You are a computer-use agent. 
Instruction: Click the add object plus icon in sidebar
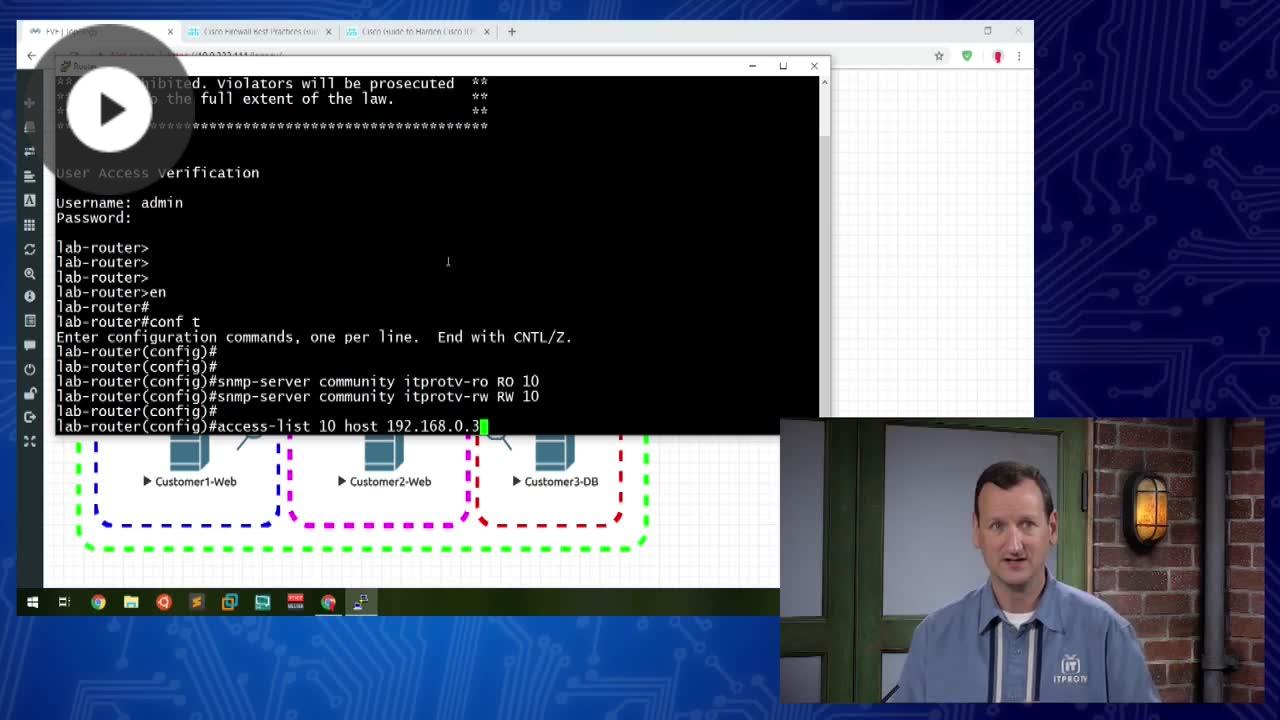tap(29, 103)
